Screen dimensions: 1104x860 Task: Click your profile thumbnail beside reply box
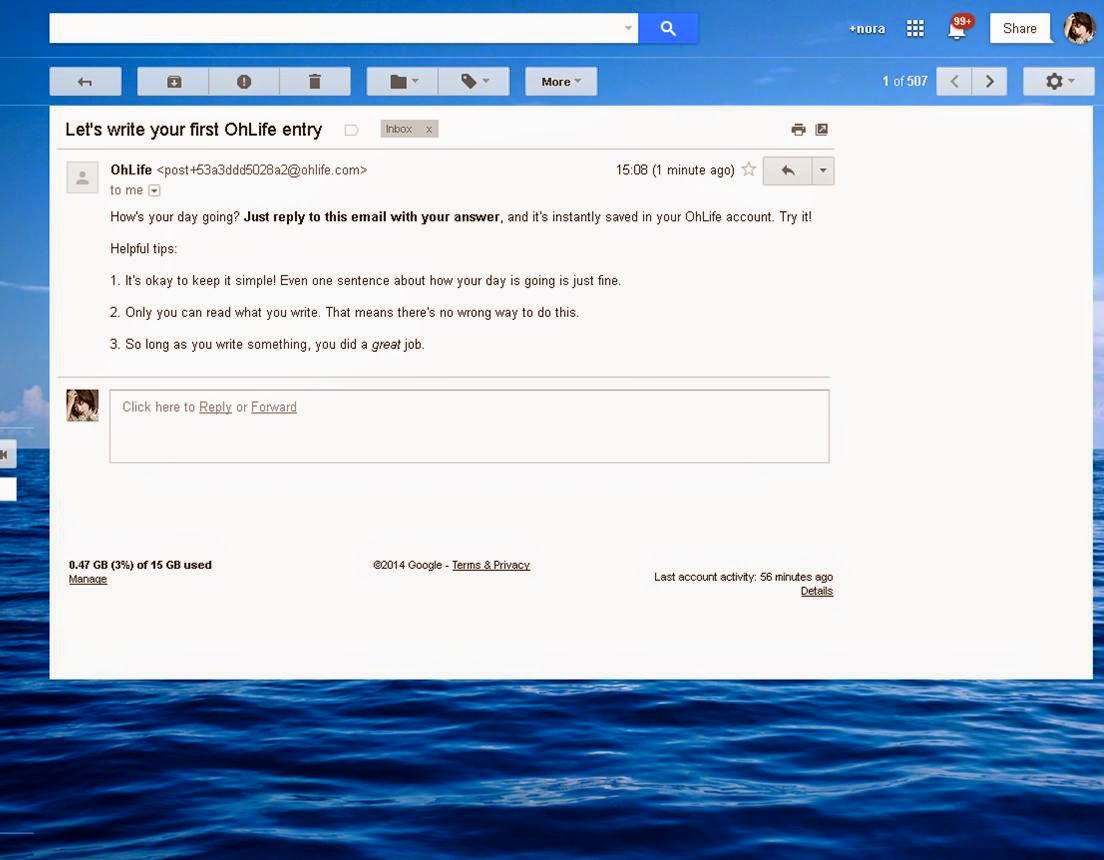tap(82, 406)
